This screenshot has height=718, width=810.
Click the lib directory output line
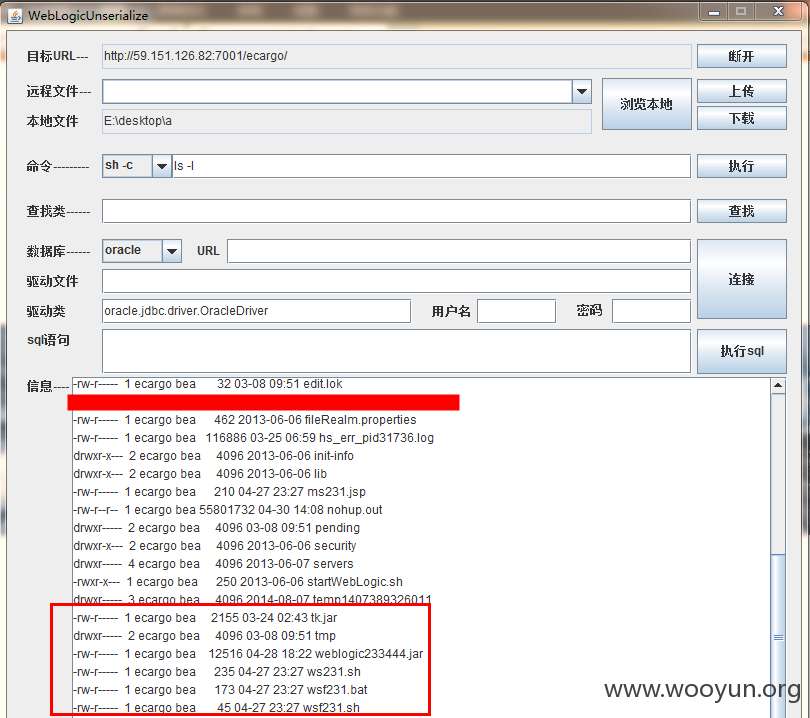click(x=200, y=474)
